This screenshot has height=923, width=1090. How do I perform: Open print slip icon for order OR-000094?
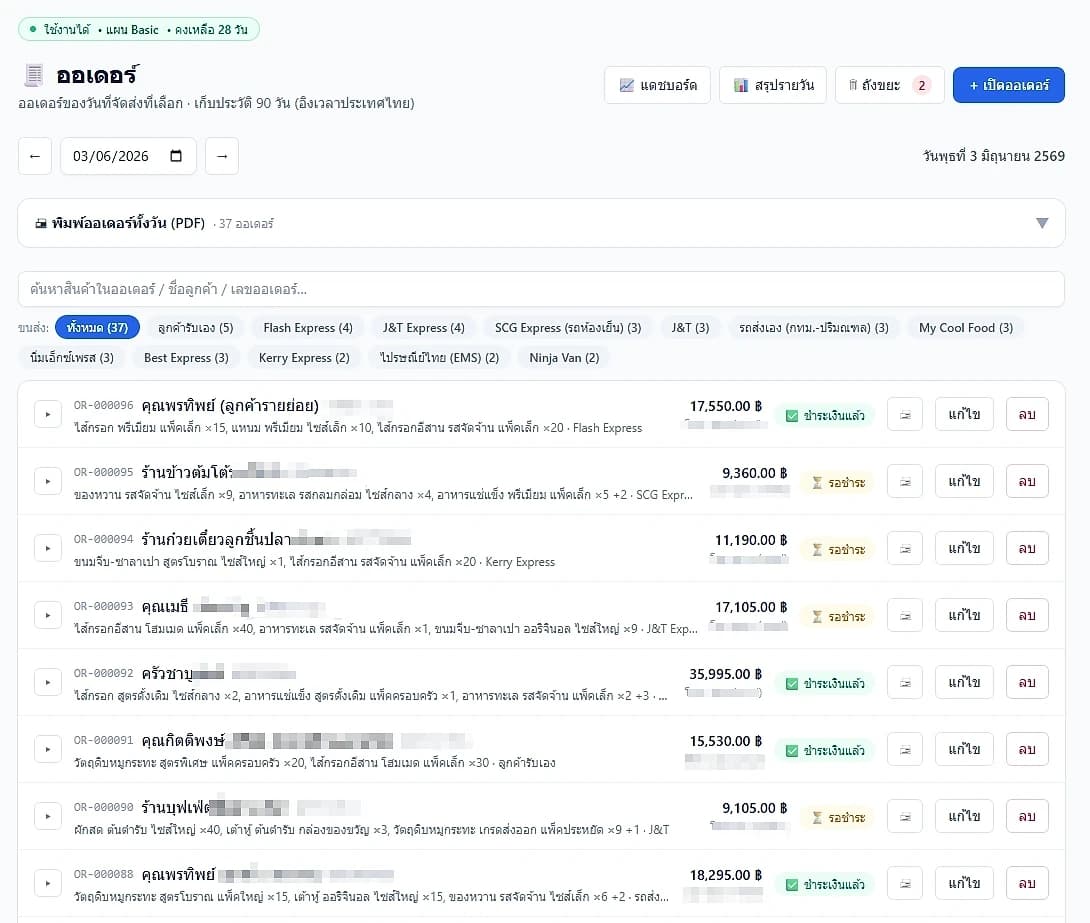pyautogui.click(x=904, y=548)
